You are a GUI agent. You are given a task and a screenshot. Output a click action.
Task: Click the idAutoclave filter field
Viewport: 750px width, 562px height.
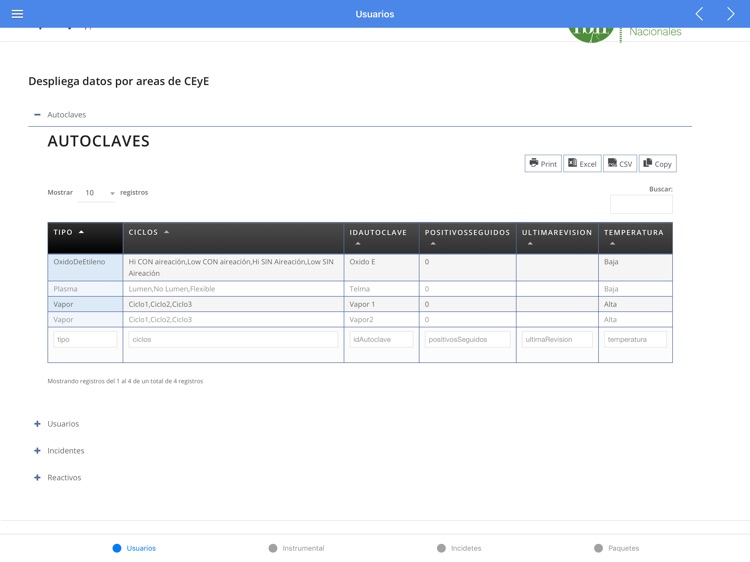382,340
